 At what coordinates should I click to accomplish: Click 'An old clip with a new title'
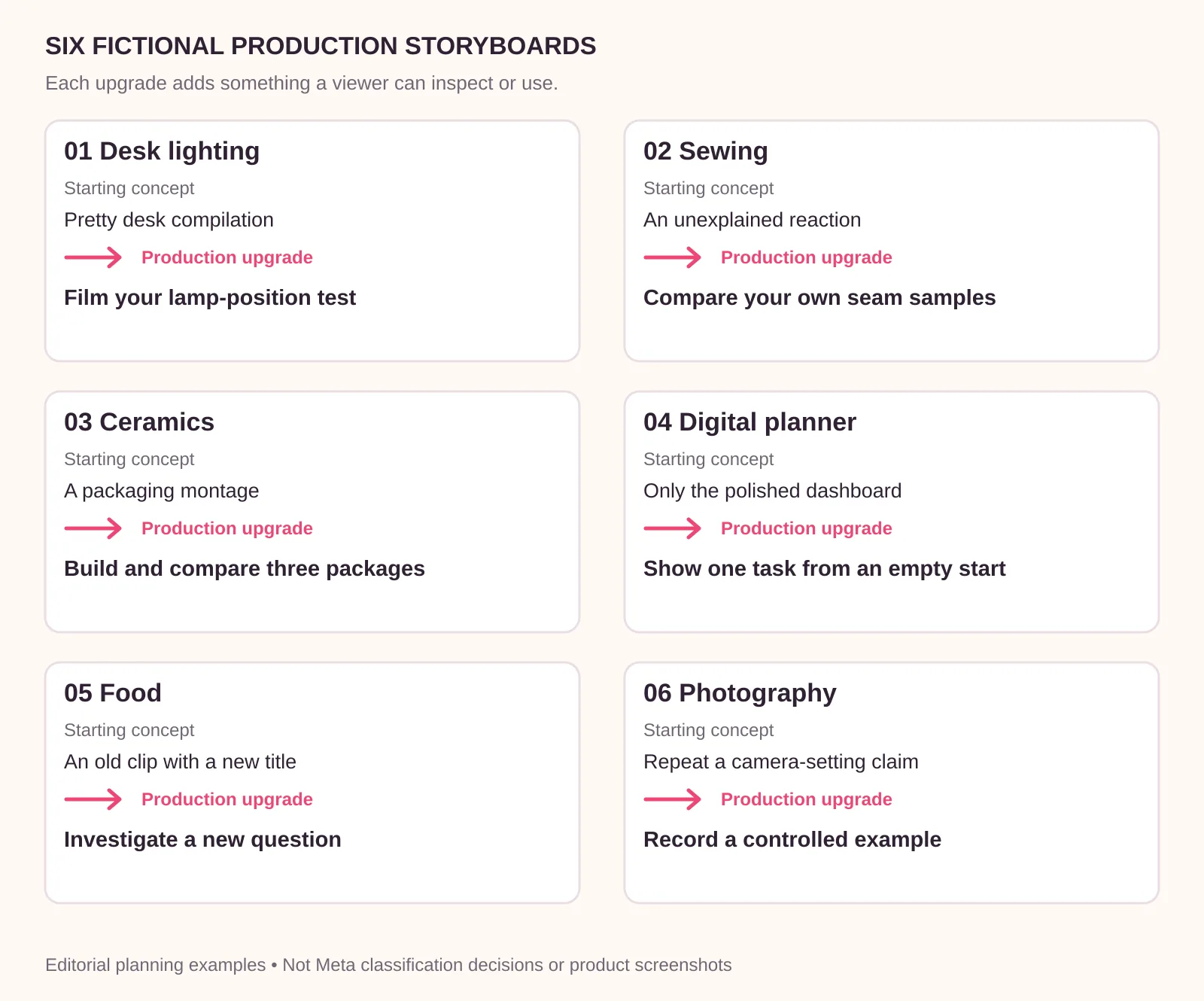click(x=181, y=762)
